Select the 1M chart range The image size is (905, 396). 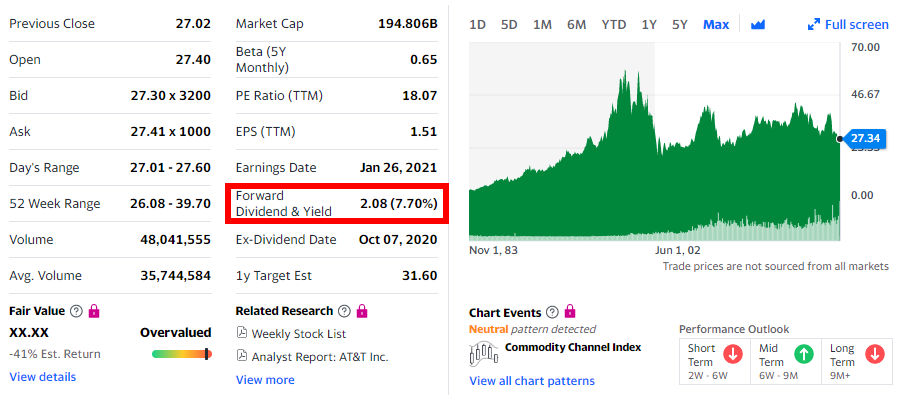pos(543,25)
